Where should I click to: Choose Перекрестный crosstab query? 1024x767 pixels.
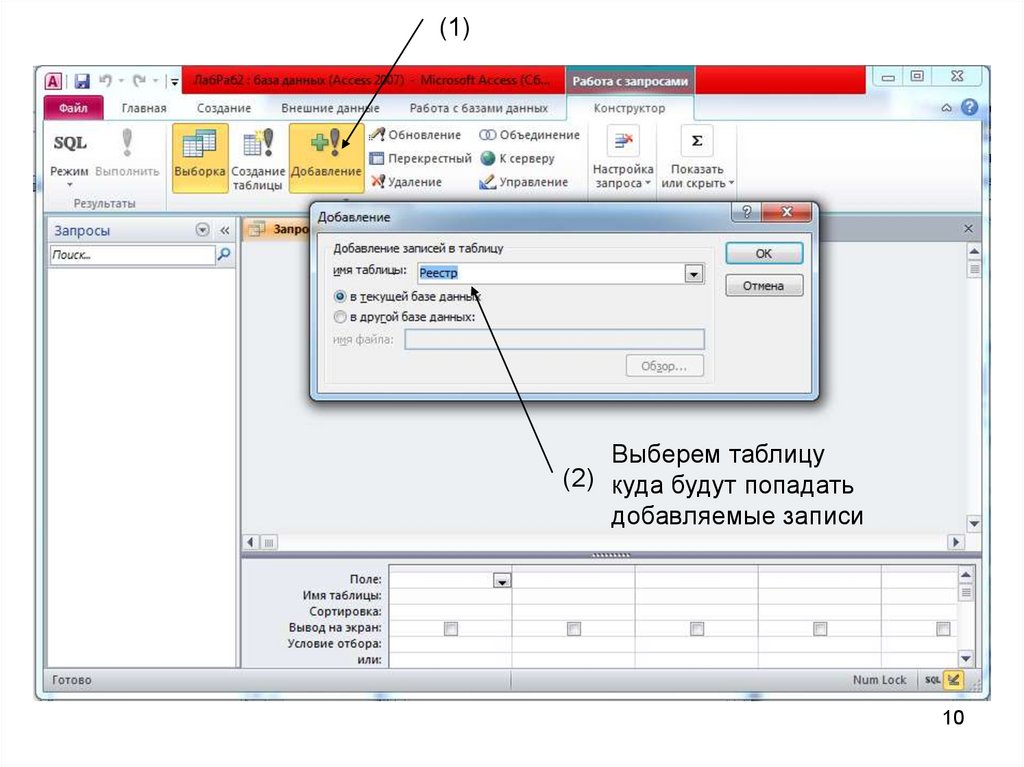click(x=421, y=159)
